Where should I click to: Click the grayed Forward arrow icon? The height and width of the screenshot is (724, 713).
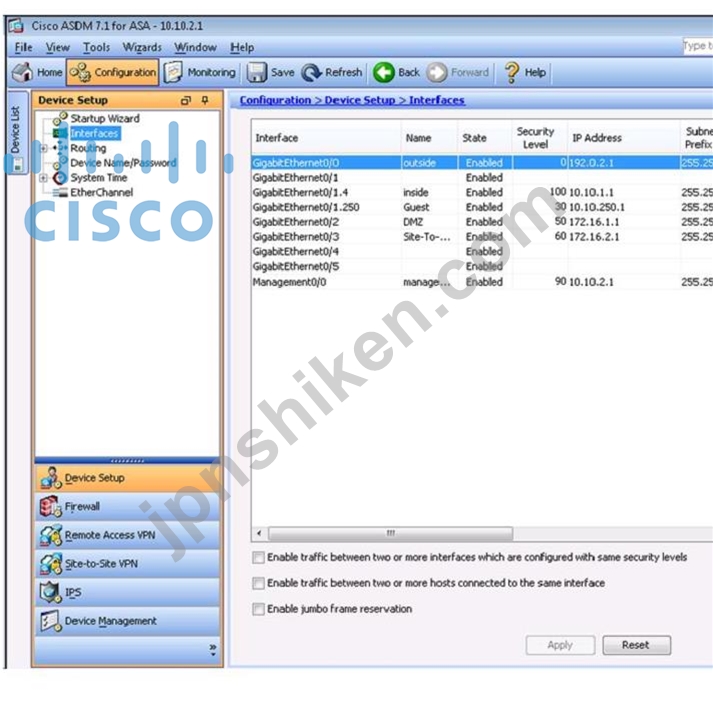pyautogui.click(x=437, y=72)
